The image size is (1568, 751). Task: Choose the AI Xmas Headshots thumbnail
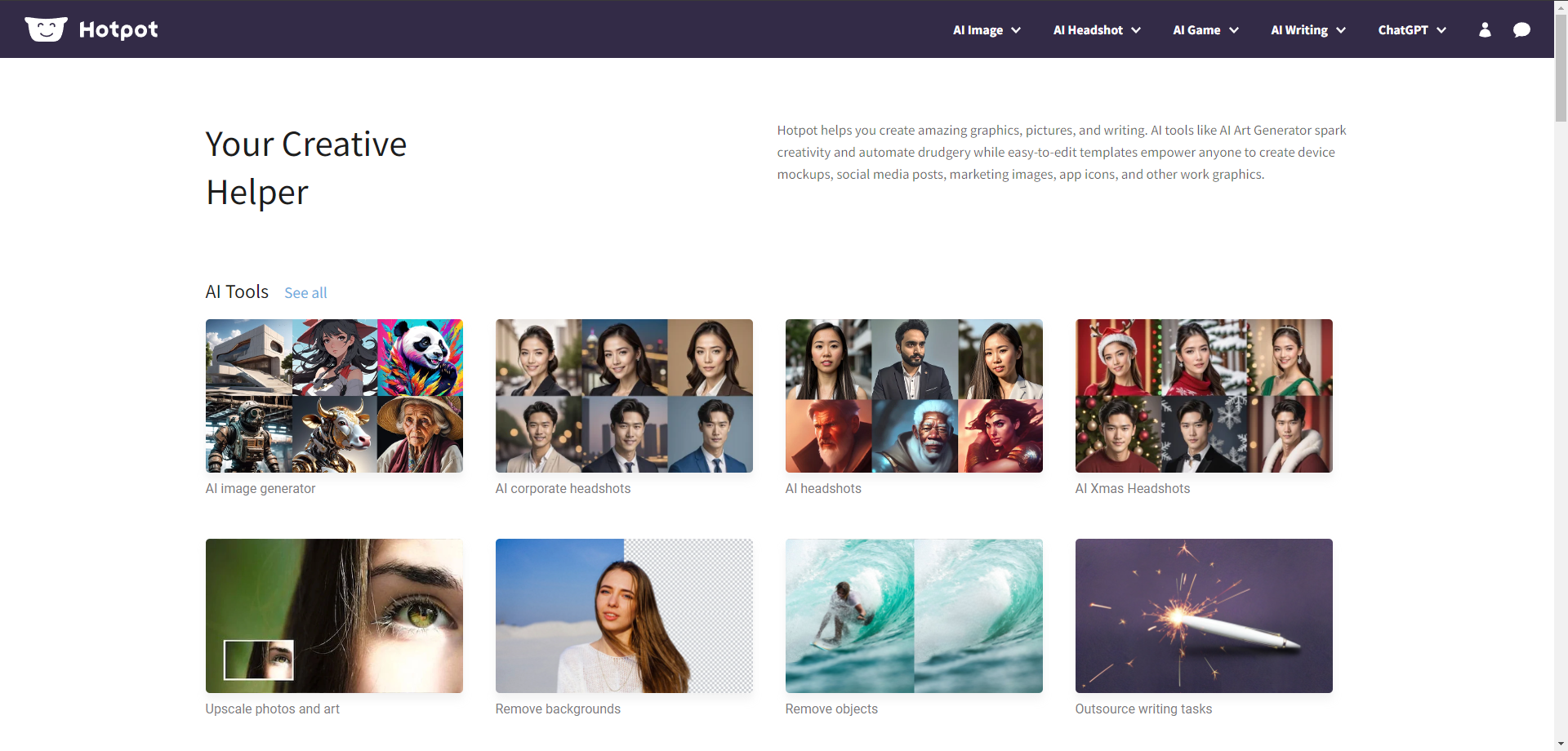(x=1204, y=396)
